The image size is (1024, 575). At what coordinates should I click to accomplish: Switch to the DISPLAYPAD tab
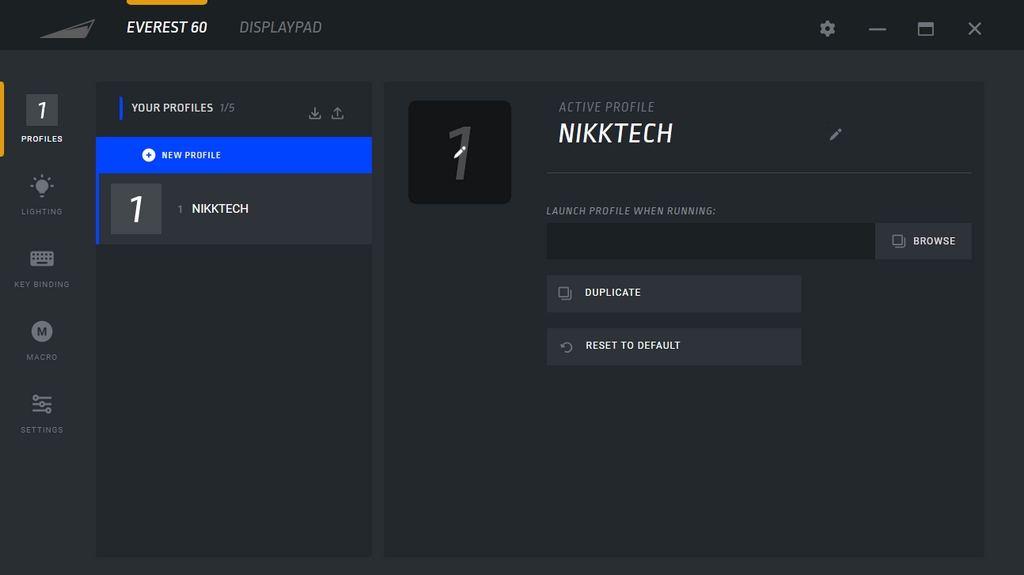(280, 27)
